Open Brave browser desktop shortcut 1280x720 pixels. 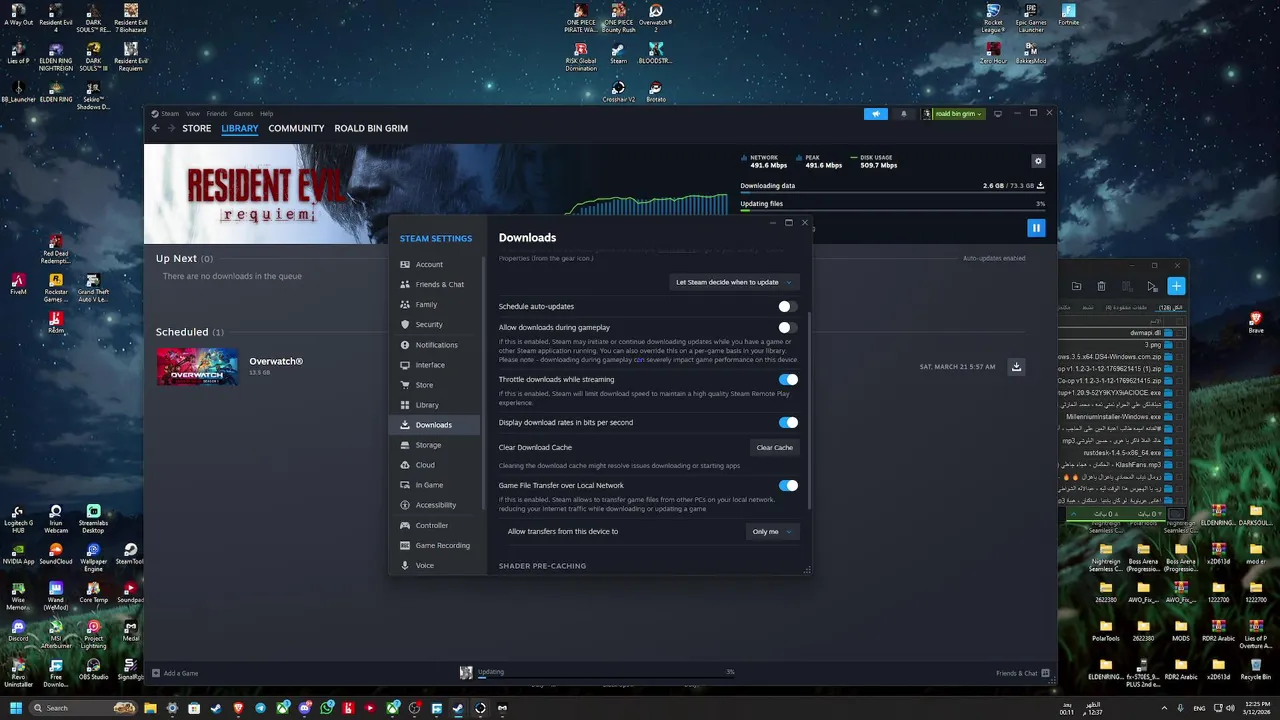[1255, 322]
